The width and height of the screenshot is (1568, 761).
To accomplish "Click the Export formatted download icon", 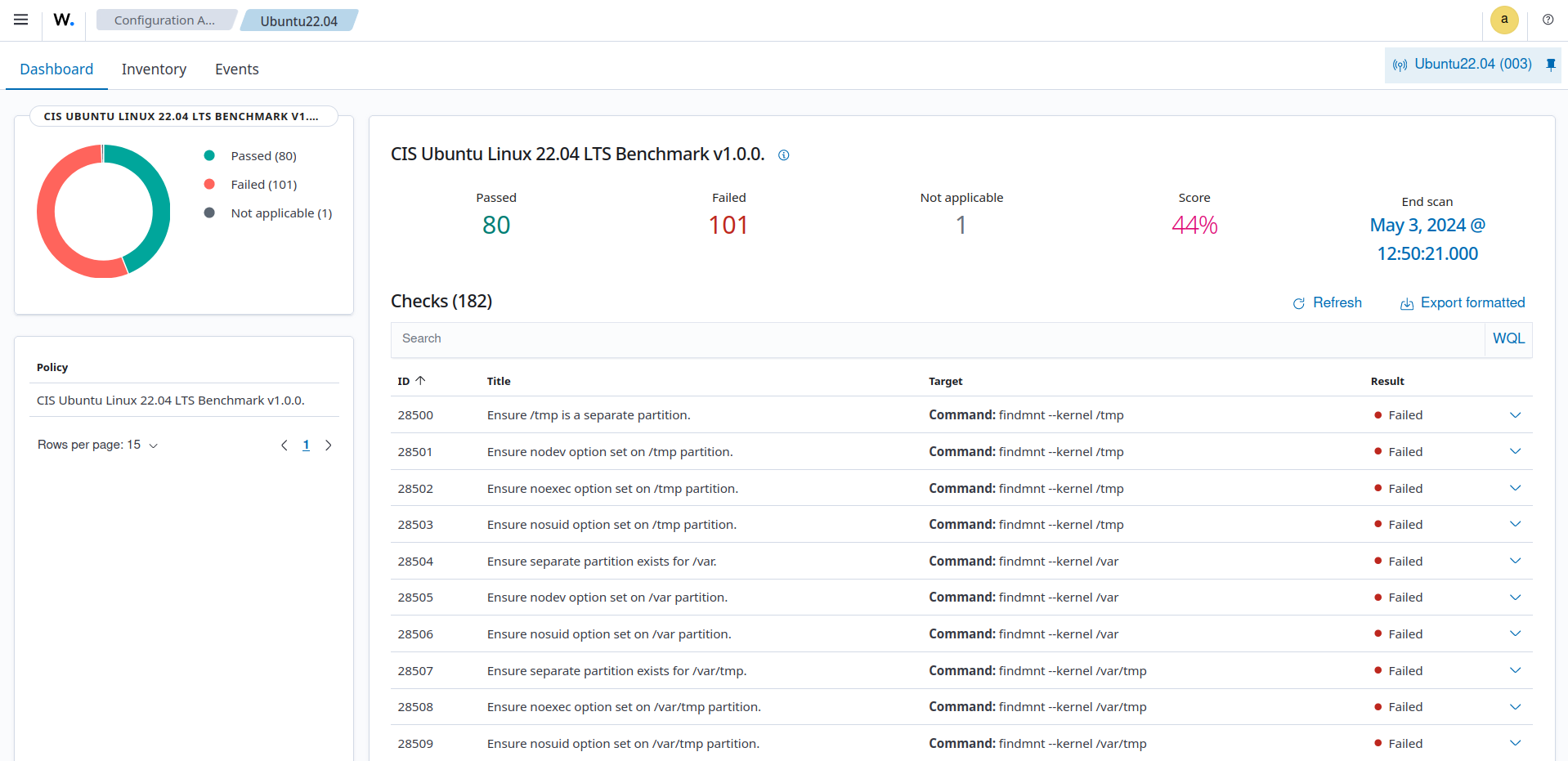I will pos(1406,303).
